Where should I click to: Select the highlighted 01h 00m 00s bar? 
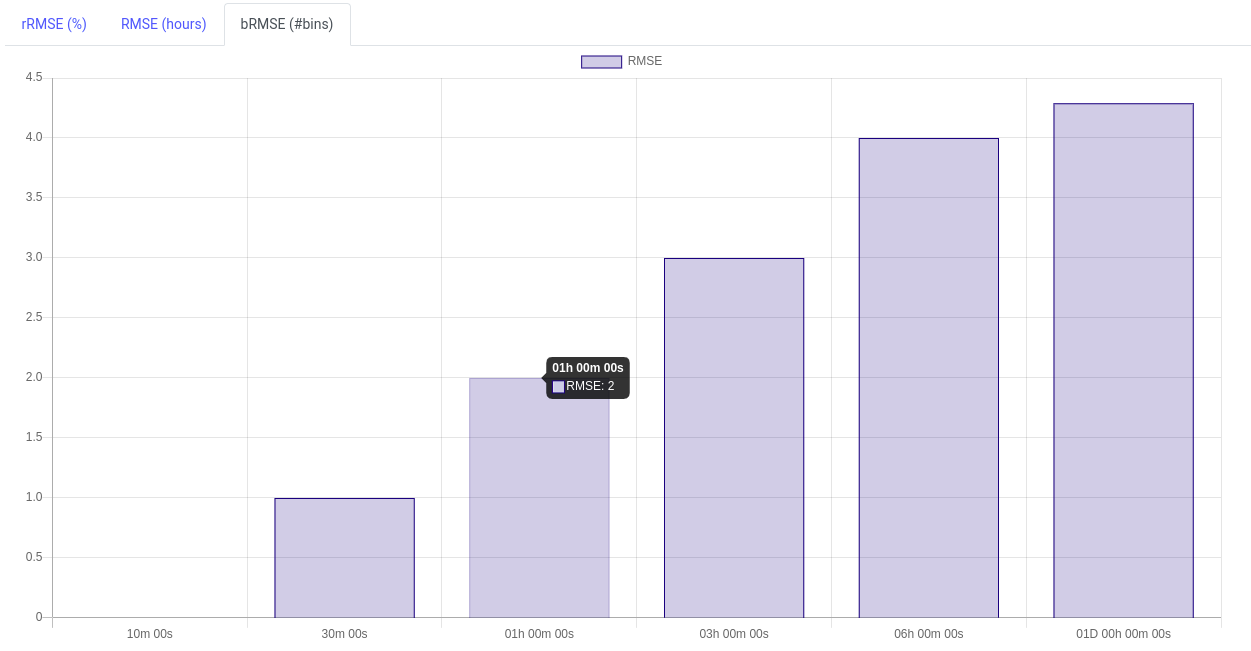point(539,500)
